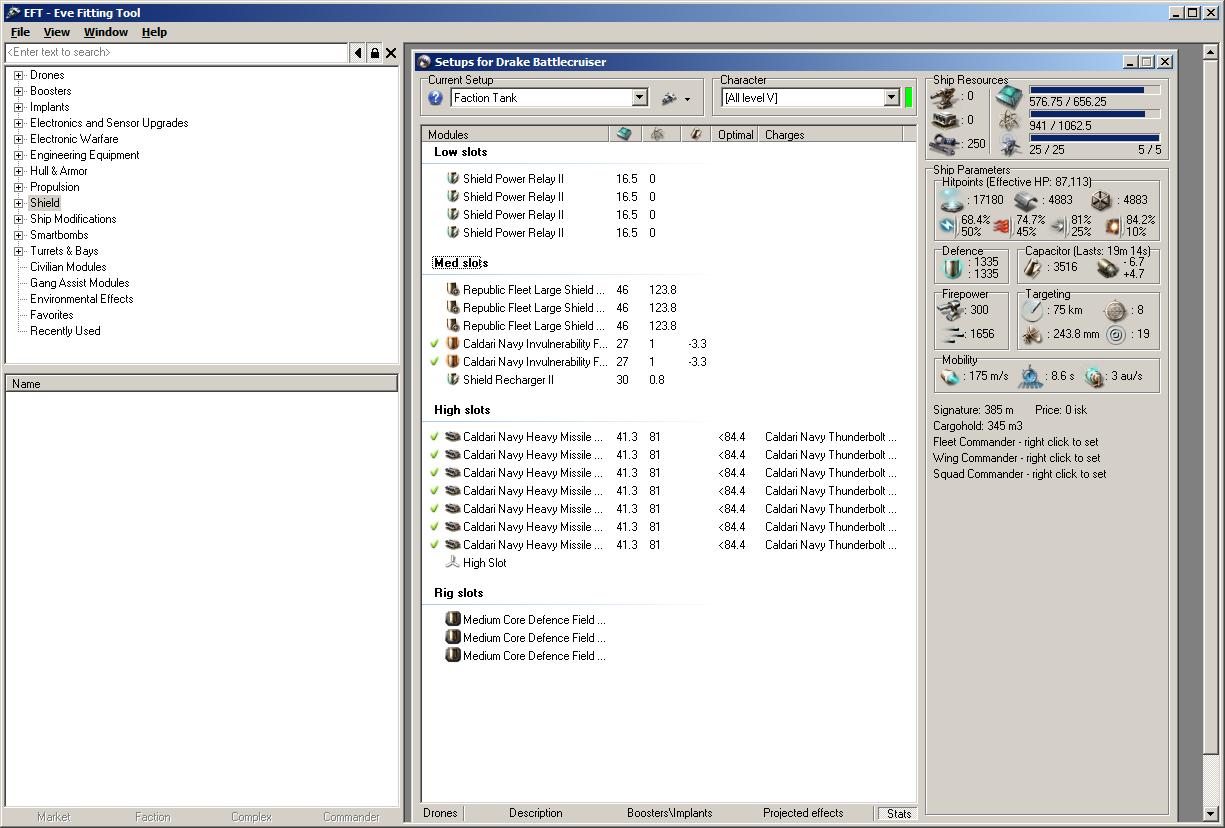The width and height of the screenshot is (1225, 828).
Task: Click the turret hardpoints icon in Ship Resources
Action: [944, 97]
